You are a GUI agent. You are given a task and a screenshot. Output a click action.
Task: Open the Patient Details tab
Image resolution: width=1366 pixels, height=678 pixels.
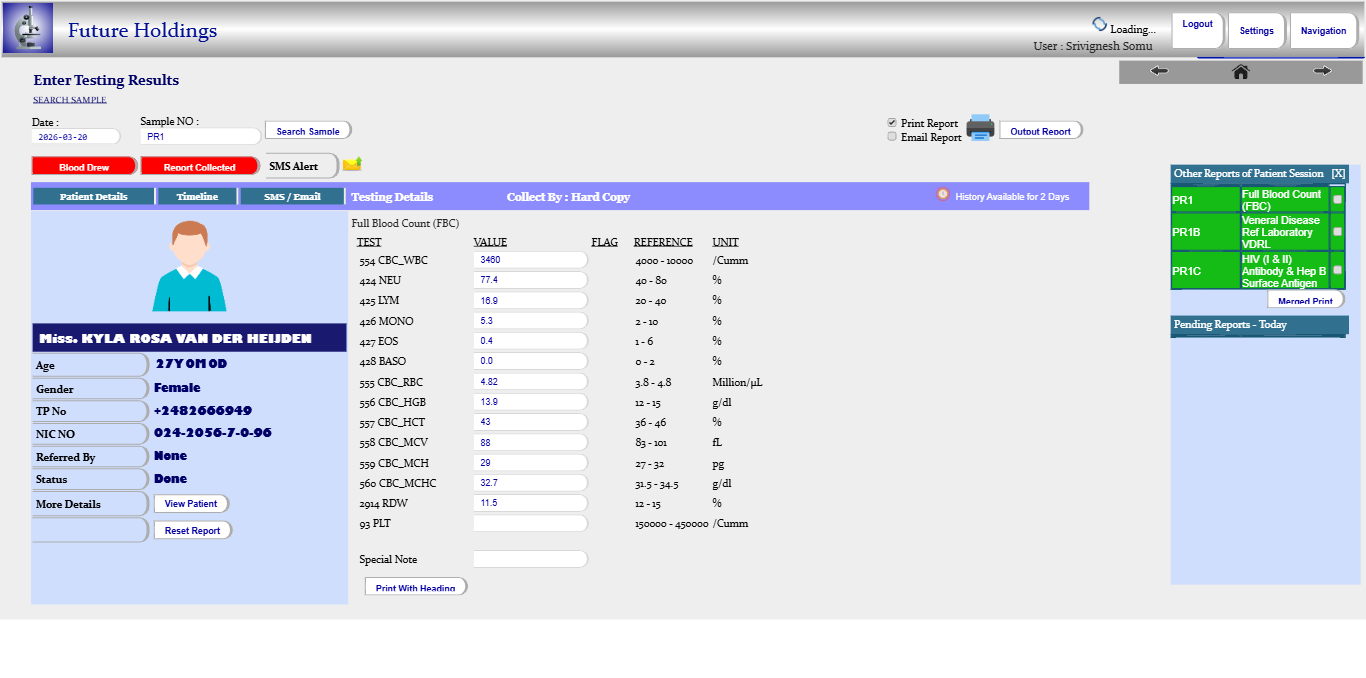93,196
